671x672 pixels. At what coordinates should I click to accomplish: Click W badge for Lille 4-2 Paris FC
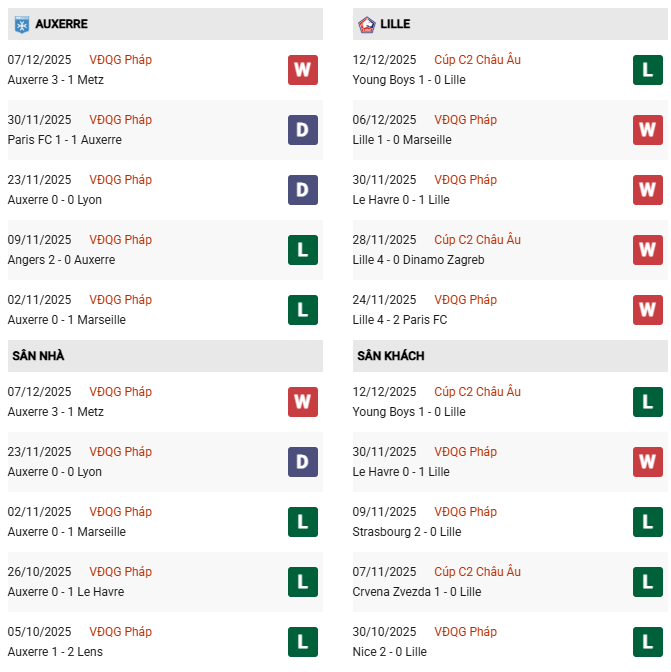pyautogui.click(x=647, y=310)
